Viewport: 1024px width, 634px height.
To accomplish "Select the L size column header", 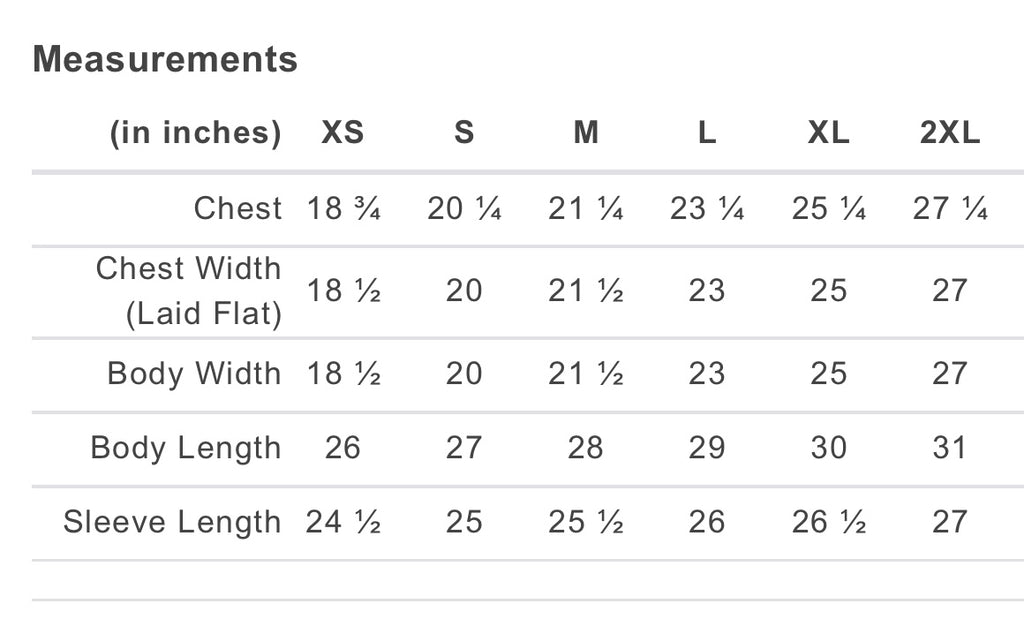I will (x=707, y=133).
